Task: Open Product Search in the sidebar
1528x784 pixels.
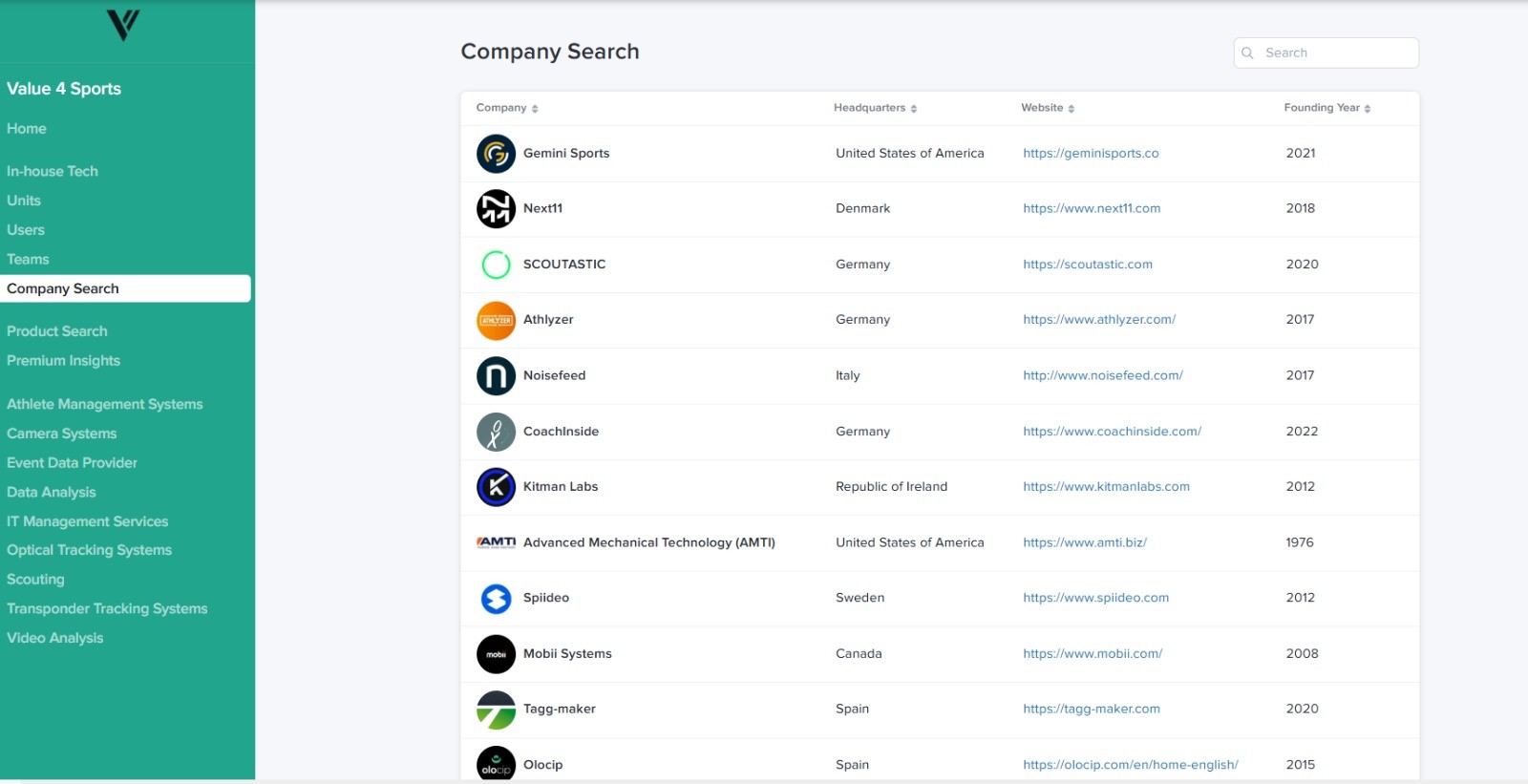Action: pyautogui.click(x=57, y=331)
